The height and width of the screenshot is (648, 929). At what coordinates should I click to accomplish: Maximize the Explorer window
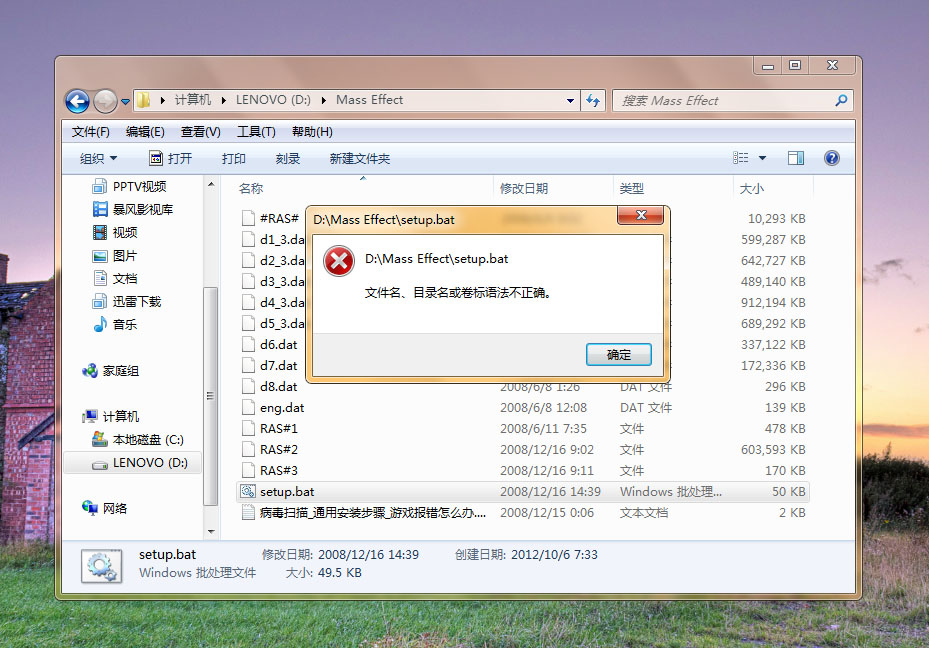click(795, 65)
